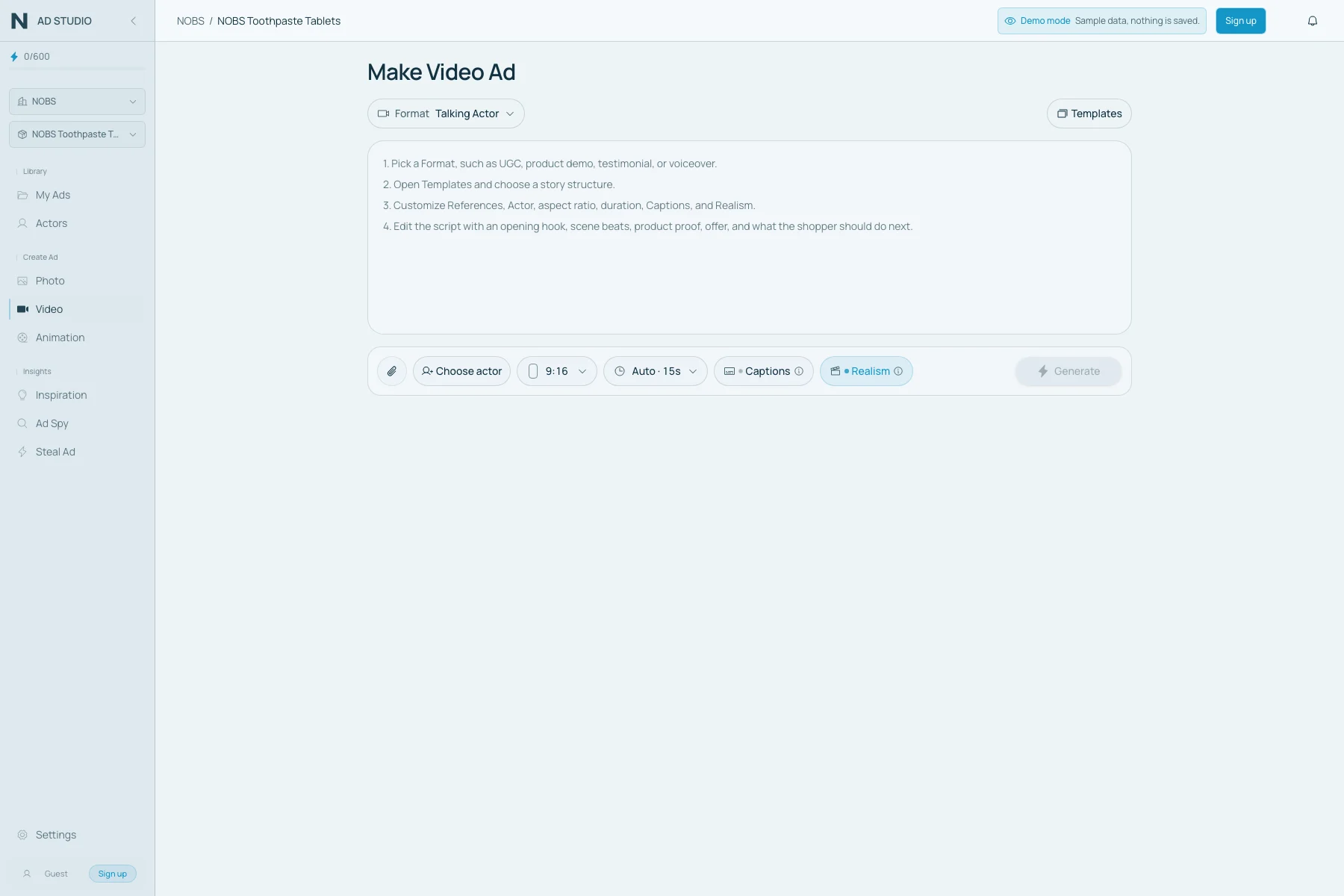Open Ad Spy in the sidebar
This screenshot has height=896, width=1344.
tap(77, 423)
